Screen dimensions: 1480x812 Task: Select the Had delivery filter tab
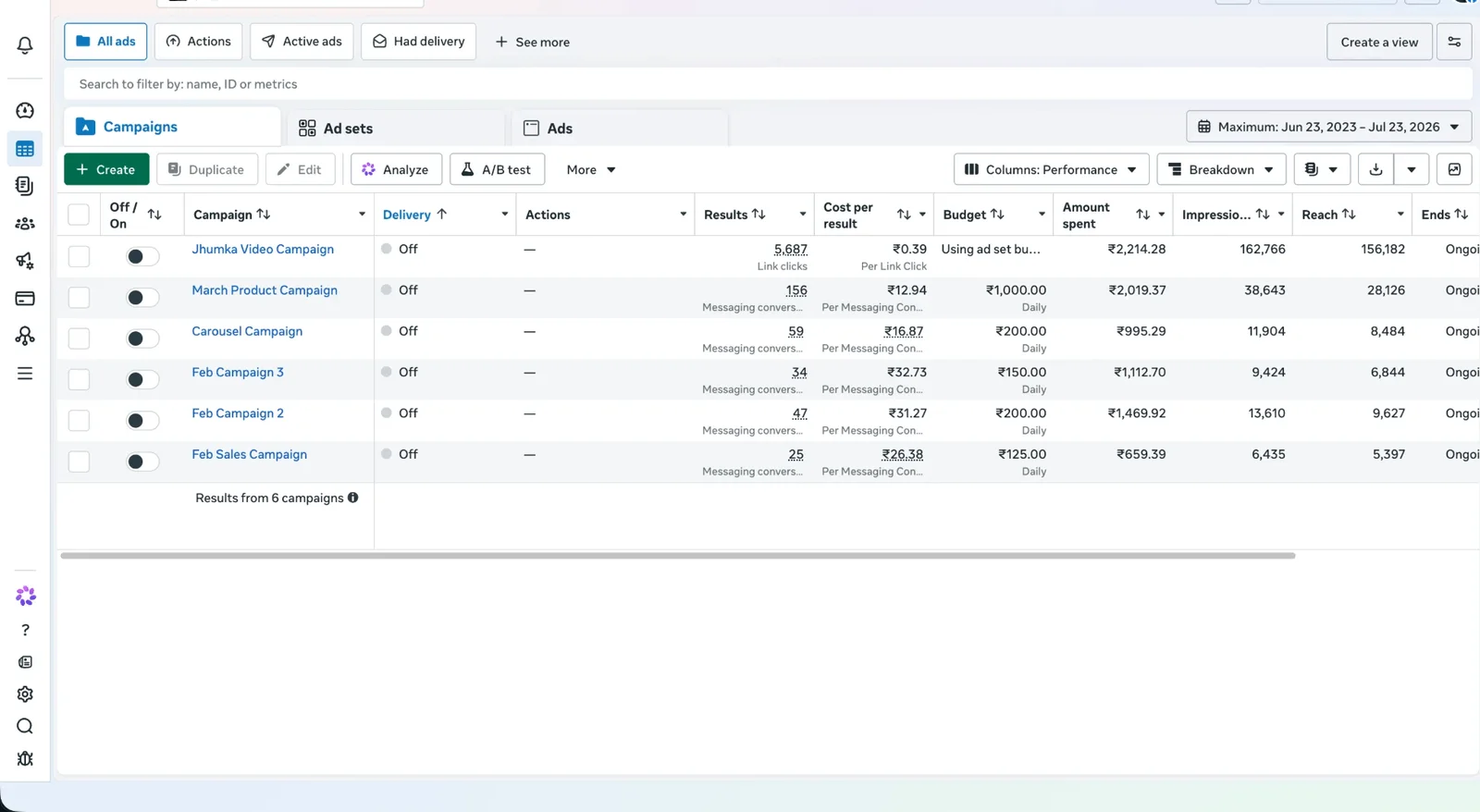tap(419, 42)
